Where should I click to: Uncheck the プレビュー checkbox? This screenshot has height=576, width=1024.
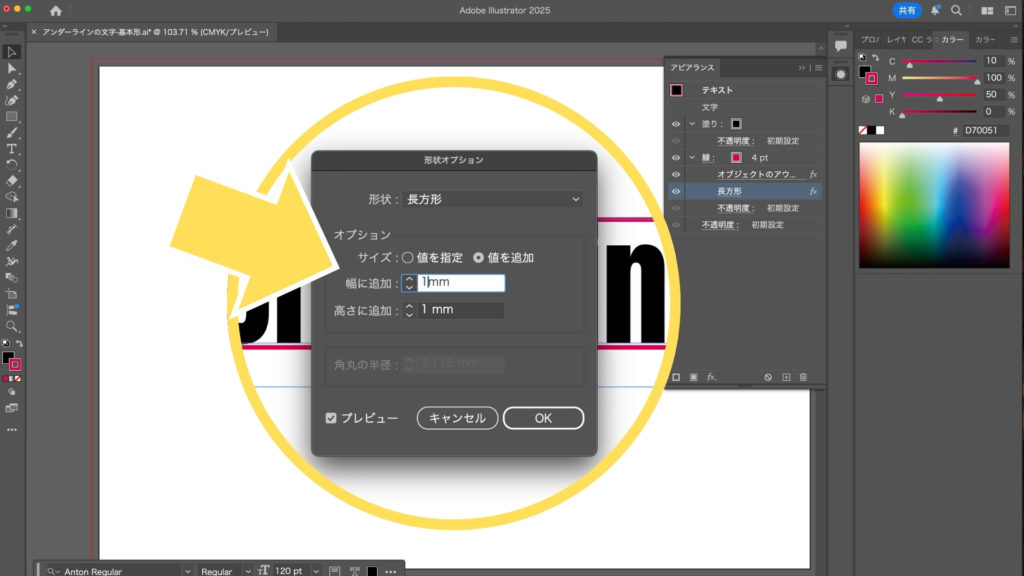tap(331, 418)
